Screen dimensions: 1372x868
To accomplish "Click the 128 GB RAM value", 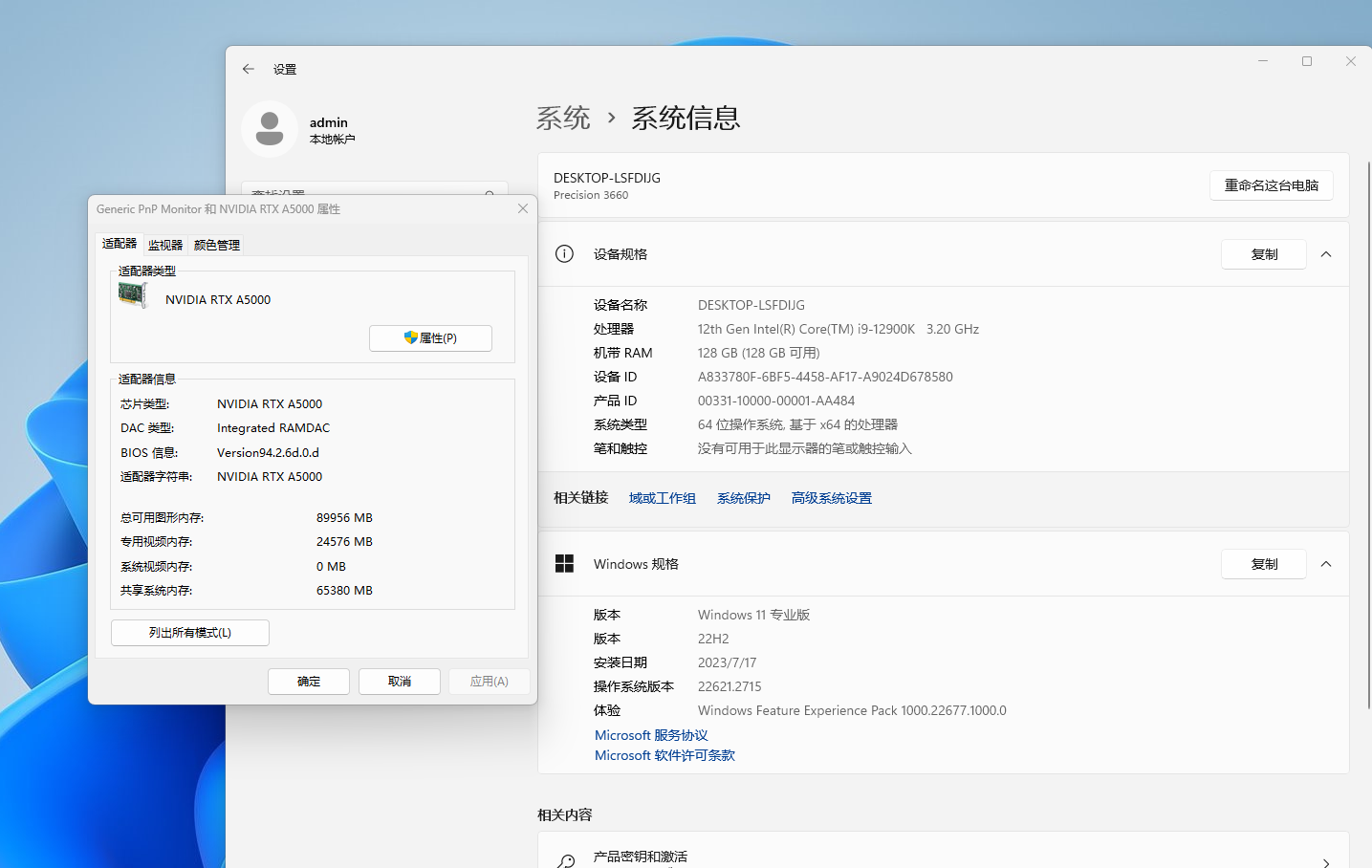I will [759, 353].
